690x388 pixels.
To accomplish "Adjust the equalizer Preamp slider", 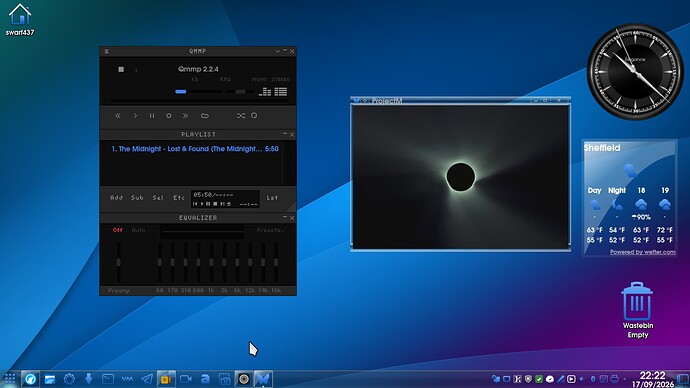I will (x=119, y=262).
